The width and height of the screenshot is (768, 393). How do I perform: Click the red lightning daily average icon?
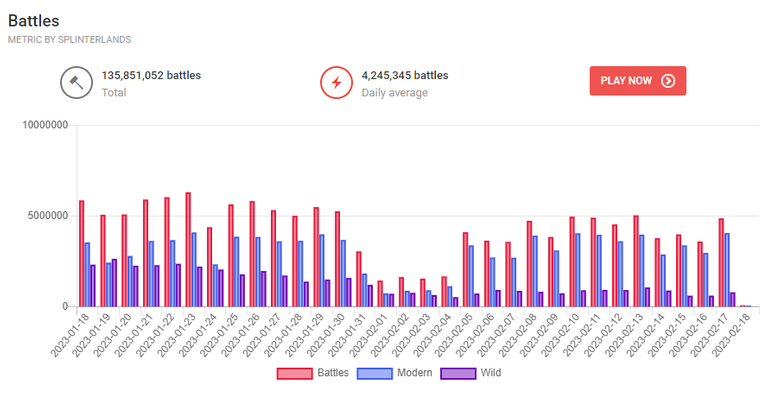coord(336,83)
